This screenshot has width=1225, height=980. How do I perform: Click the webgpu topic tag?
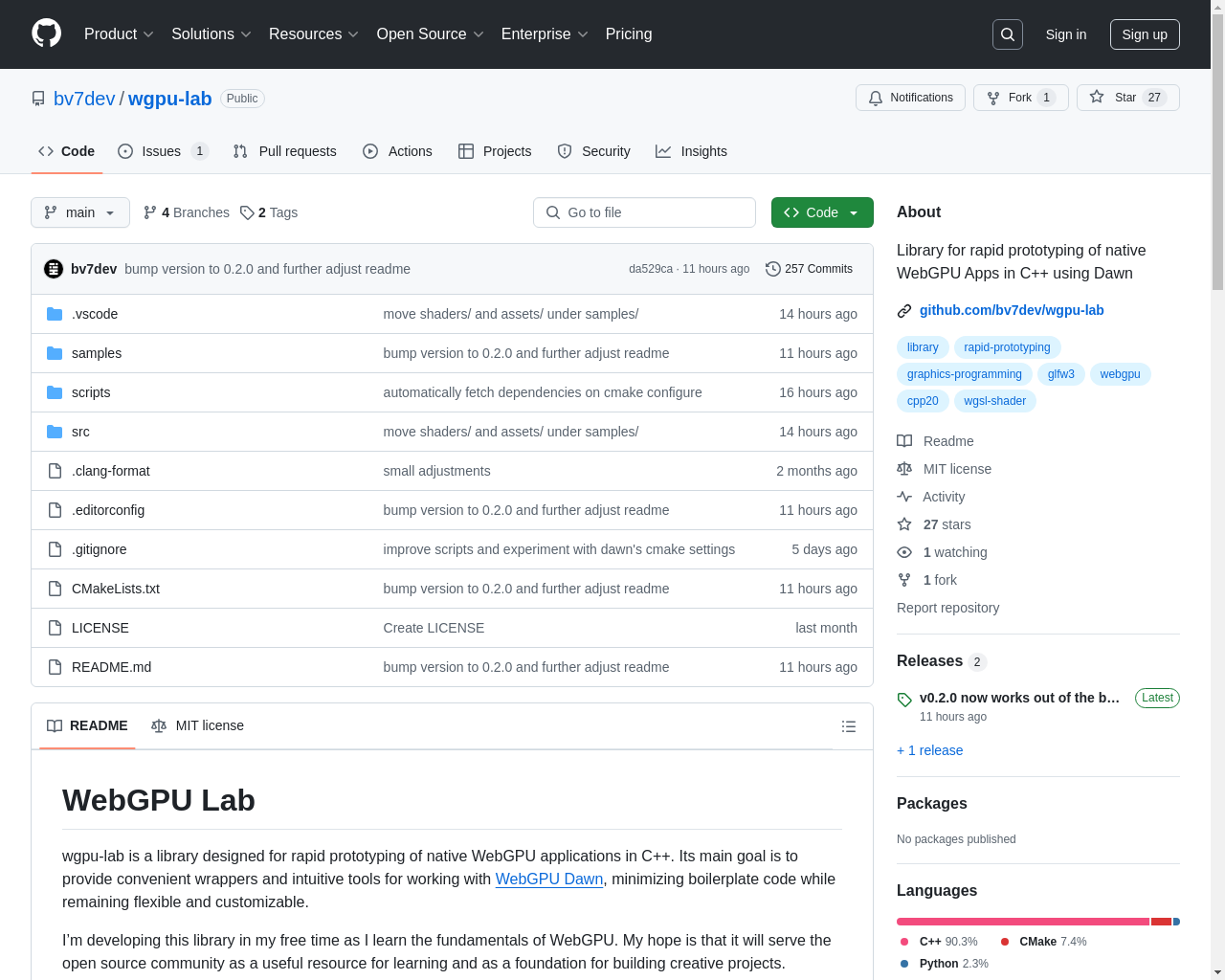tap(1120, 374)
